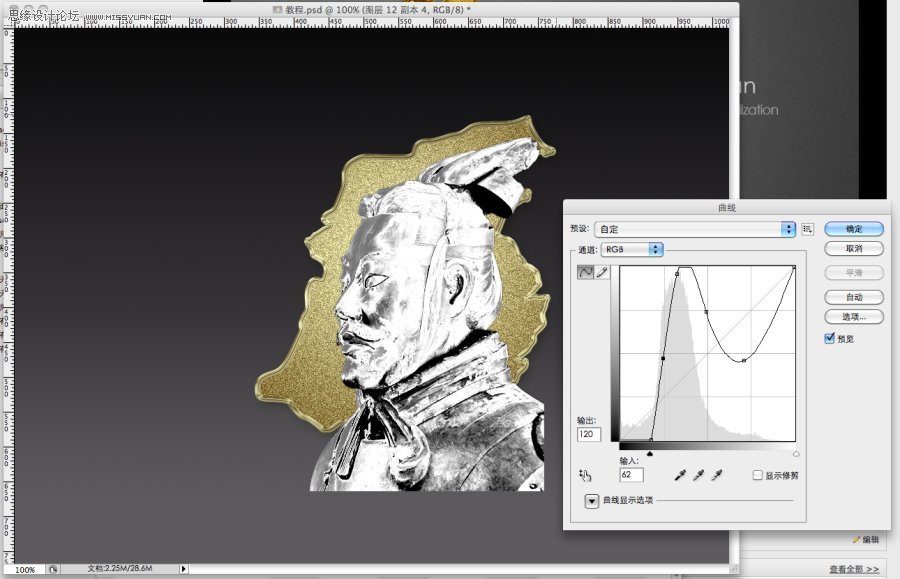Image resolution: width=900 pixels, height=579 pixels.
Task: Click the 教程.psd document title bar
Action: [371, 9]
